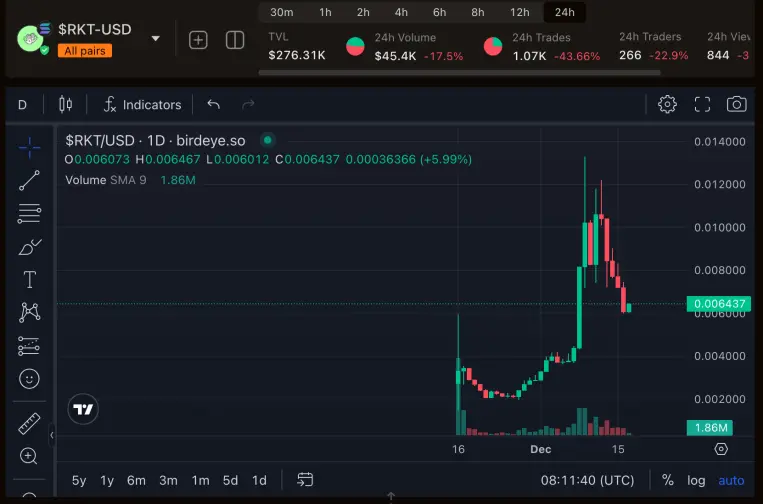This screenshot has height=504, width=763.
Task: Open the Indicators menu
Action: tap(143, 105)
